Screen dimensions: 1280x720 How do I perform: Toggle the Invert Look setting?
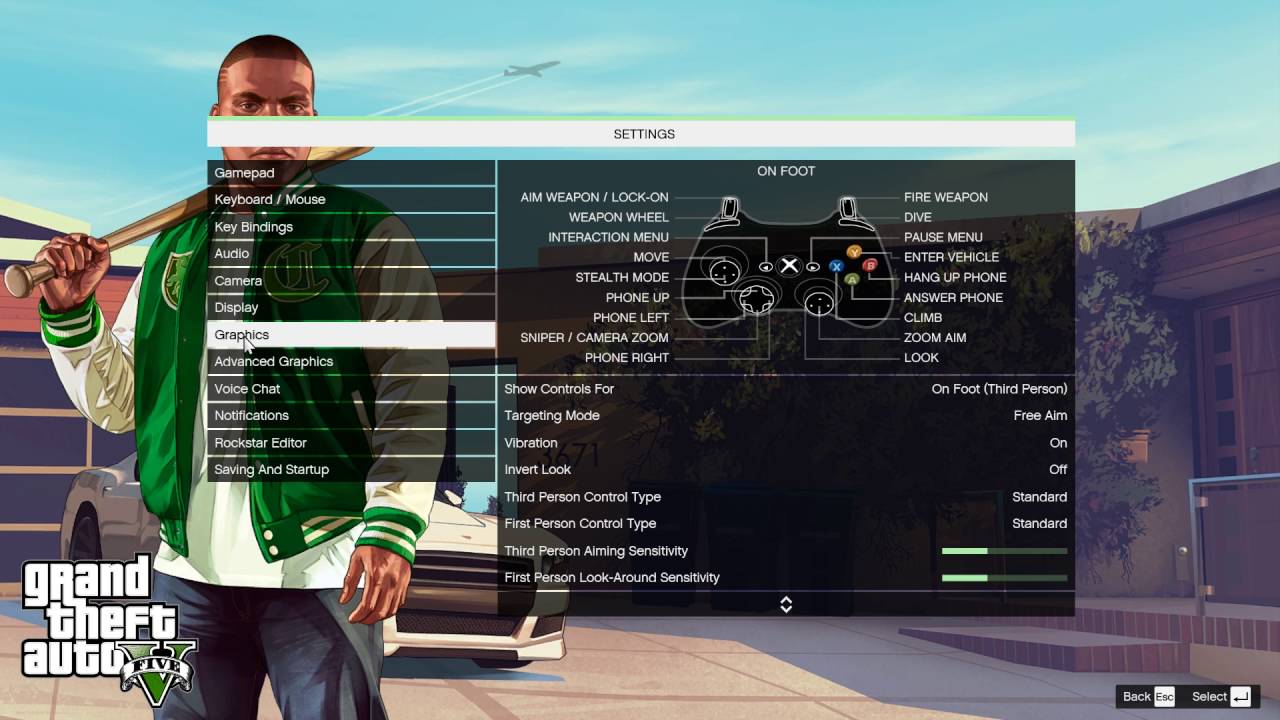(x=786, y=469)
